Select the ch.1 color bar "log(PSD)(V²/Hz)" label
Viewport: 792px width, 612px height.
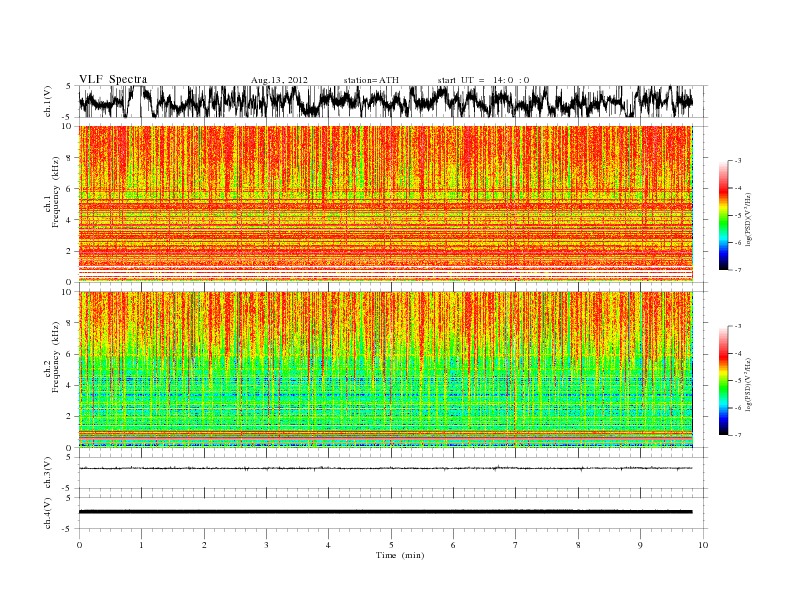(x=749, y=219)
